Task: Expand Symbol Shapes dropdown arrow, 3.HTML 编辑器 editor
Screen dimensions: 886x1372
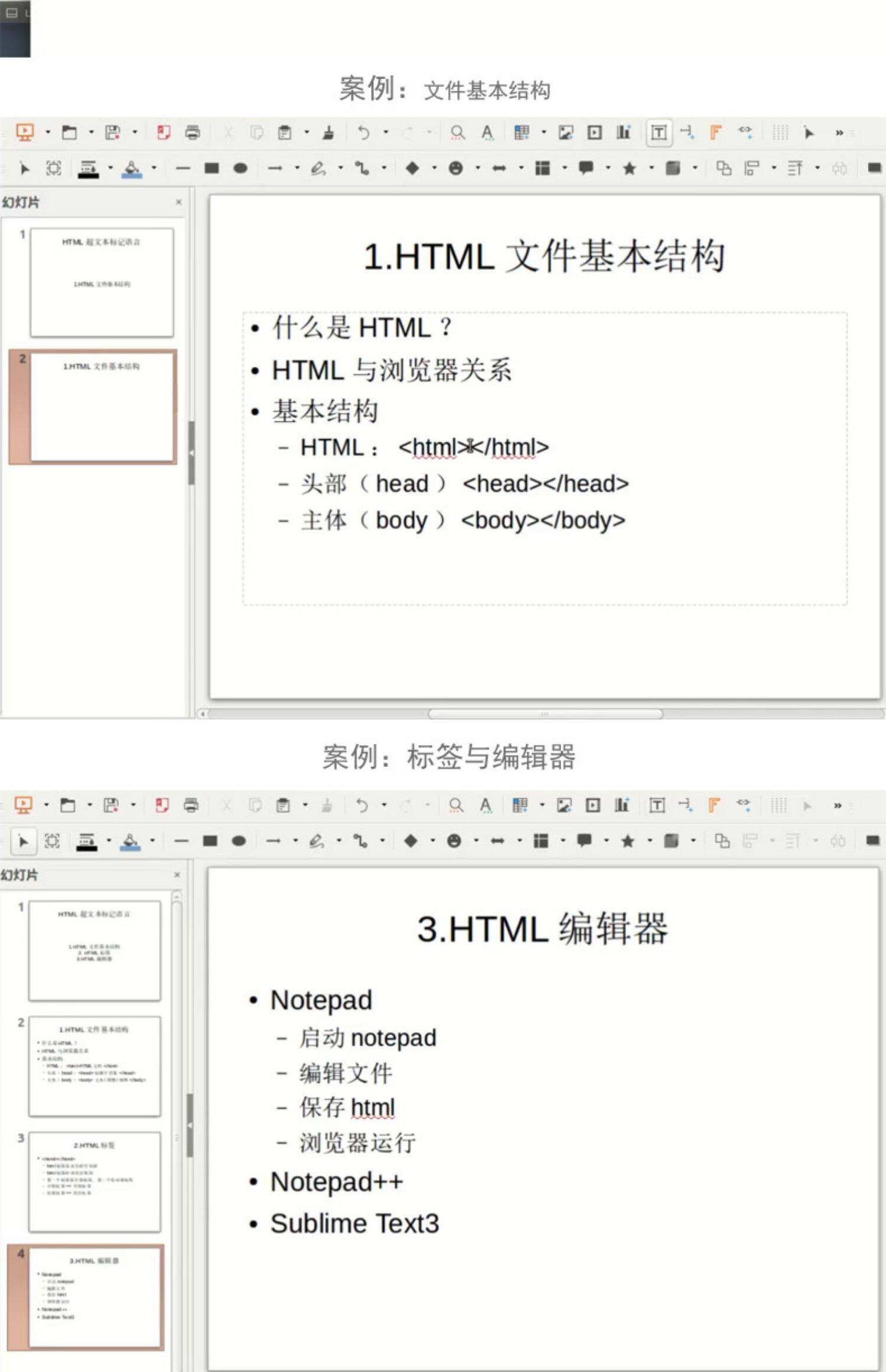Action: pyautogui.click(x=476, y=841)
